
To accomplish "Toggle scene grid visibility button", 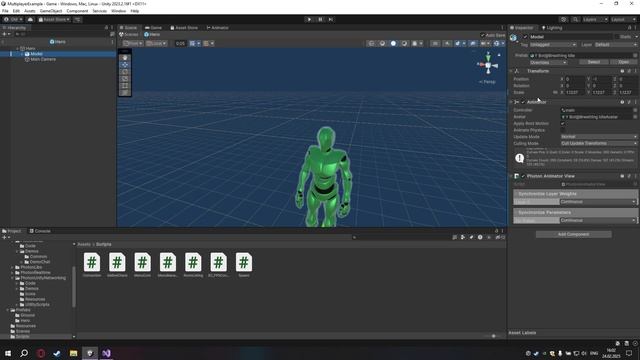I will tap(192, 43).
